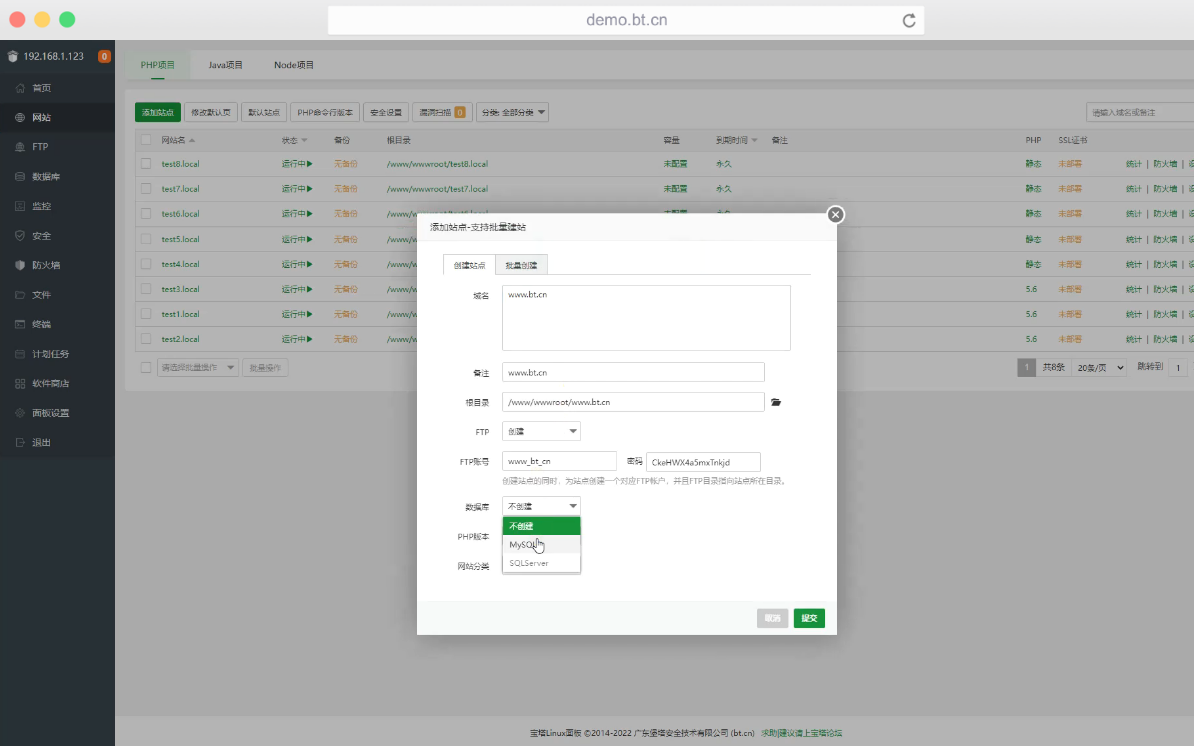This screenshot has width=1194, height=746.
Task: Switch to the 批量创建 tab
Action: (x=521, y=265)
